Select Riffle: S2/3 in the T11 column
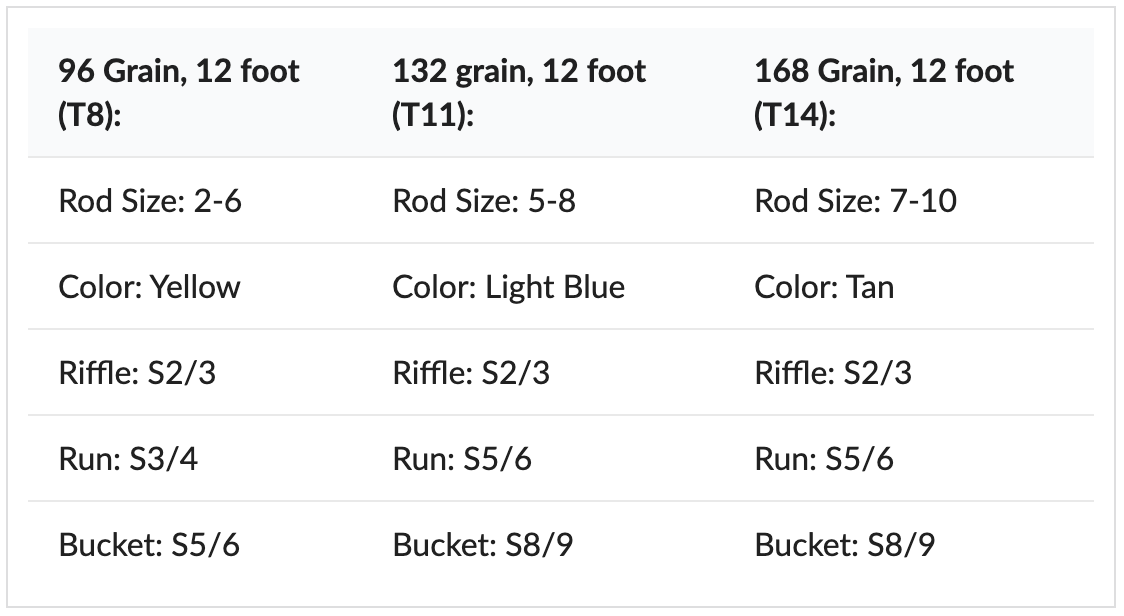Image resolution: width=1124 pixels, height=616 pixels. [x=543, y=372]
